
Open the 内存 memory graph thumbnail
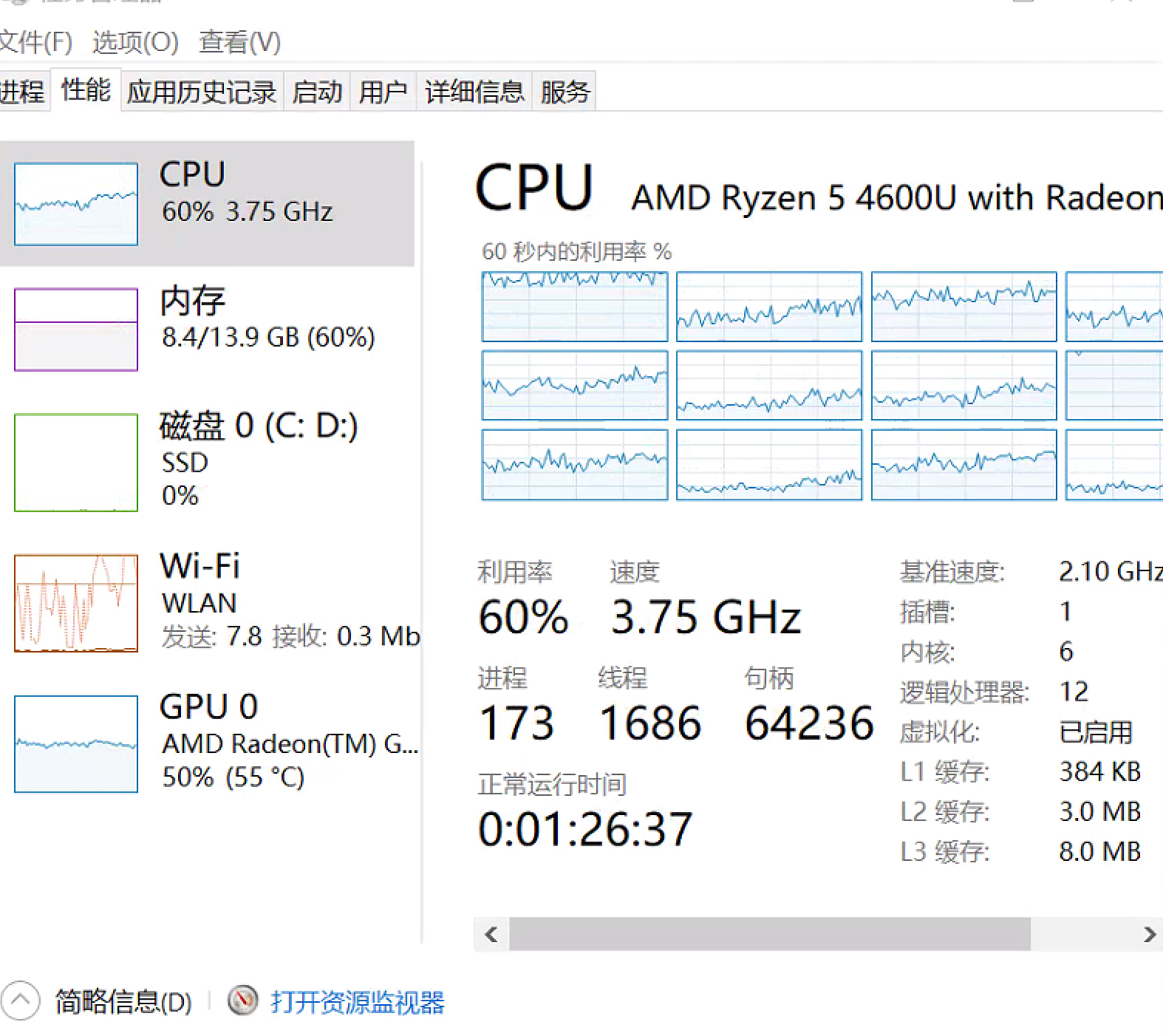click(76, 330)
